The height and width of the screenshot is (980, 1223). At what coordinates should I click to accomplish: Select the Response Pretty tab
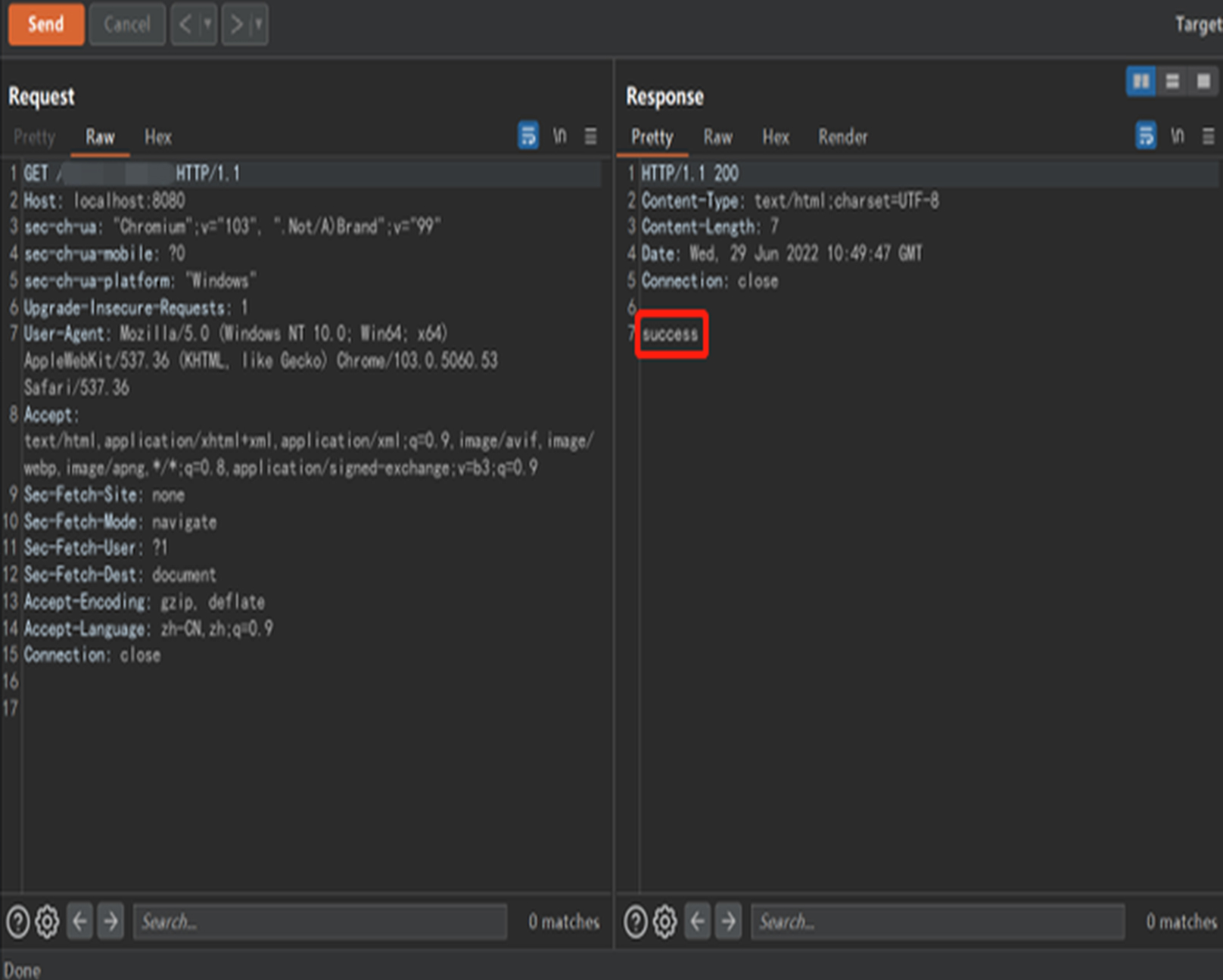(652, 137)
